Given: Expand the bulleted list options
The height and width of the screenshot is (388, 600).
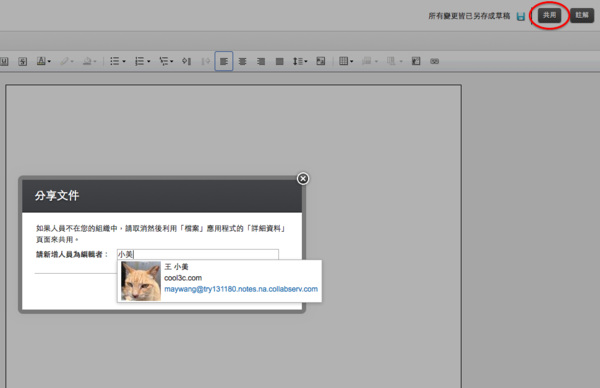Looking at the screenshot, I should [x=118, y=61].
